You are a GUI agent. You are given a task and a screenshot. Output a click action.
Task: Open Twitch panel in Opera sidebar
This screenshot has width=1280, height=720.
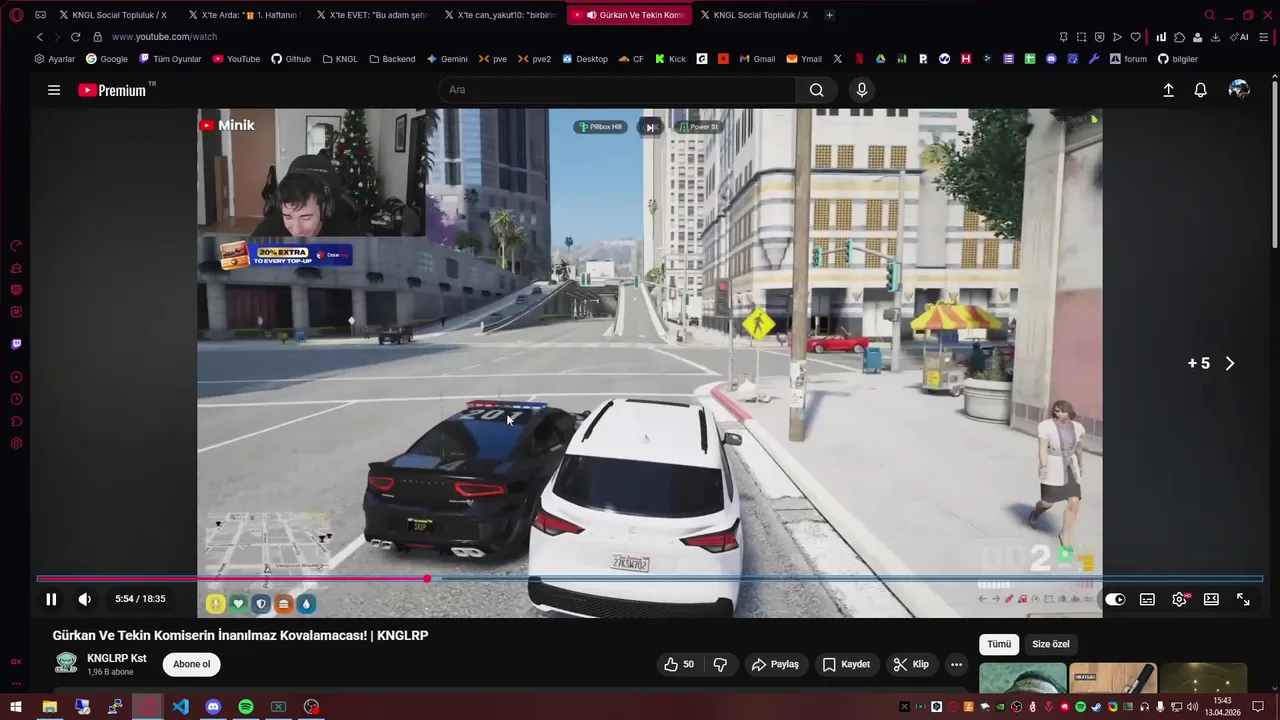pyautogui.click(x=16, y=344)
